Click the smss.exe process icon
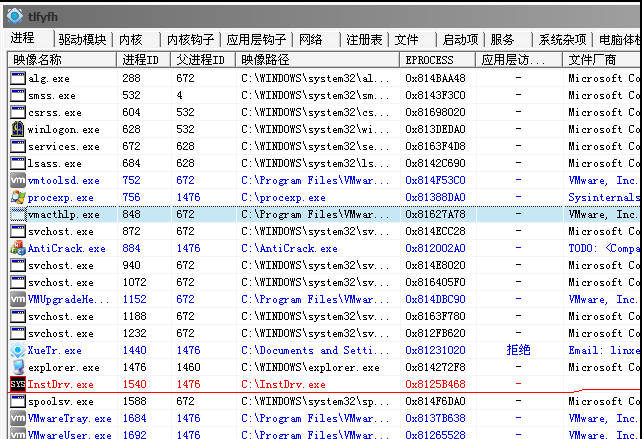This screenshot has width=643, height=439. [x=18, y=95]
